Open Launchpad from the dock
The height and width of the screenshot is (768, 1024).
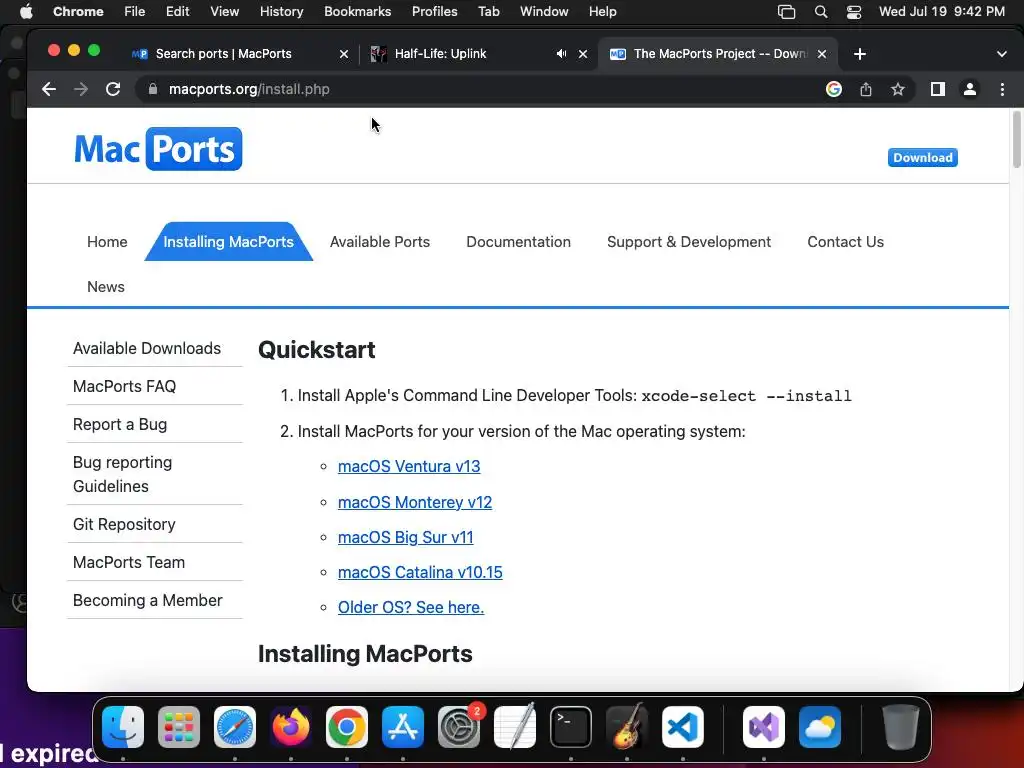tap(179, 727)
